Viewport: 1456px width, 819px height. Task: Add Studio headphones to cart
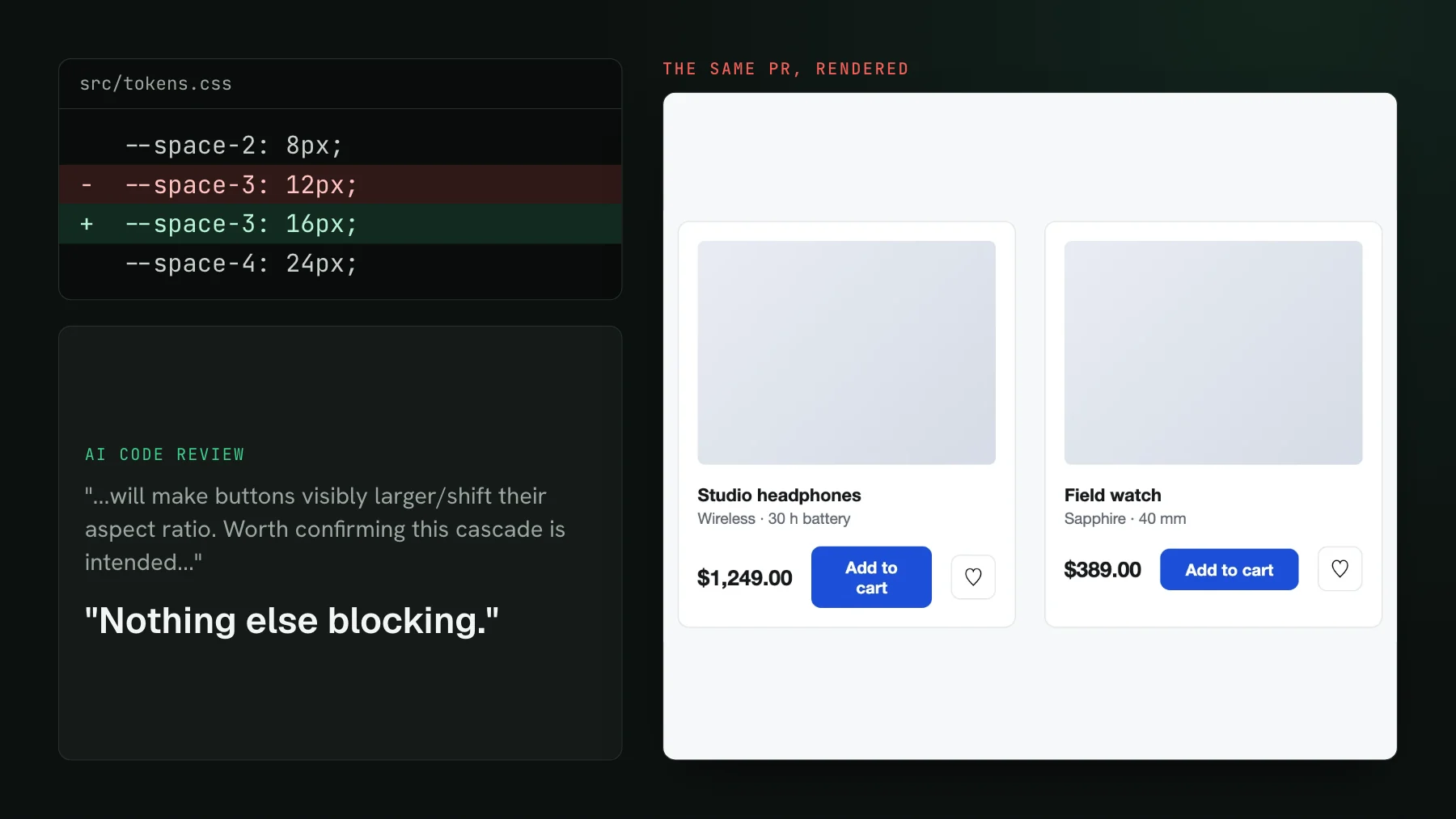click(871, 577)
